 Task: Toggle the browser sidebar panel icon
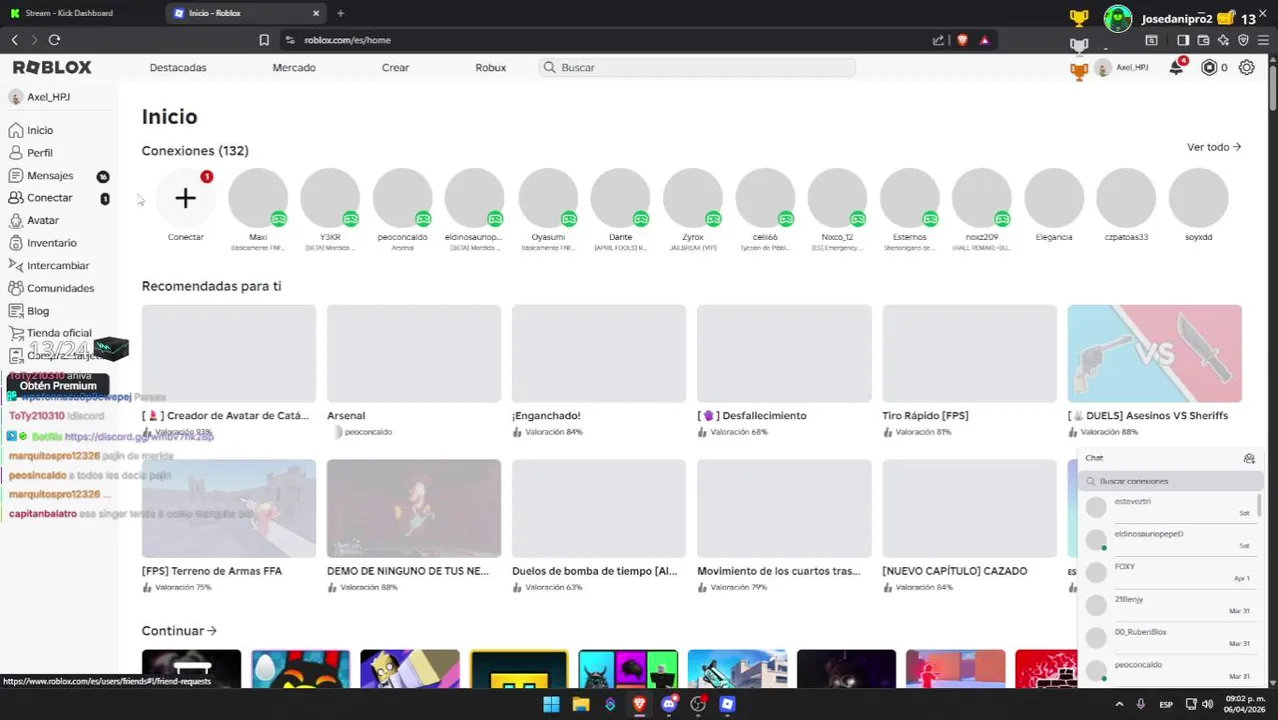tap(1183, 40)
